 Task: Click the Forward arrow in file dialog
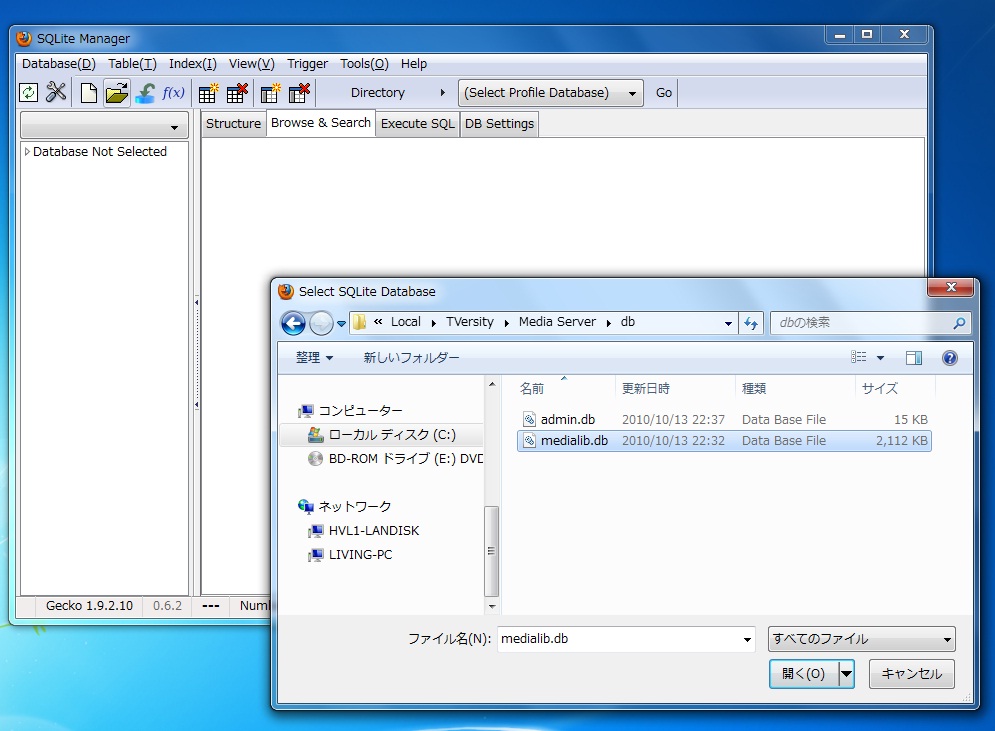coord(321,324)
